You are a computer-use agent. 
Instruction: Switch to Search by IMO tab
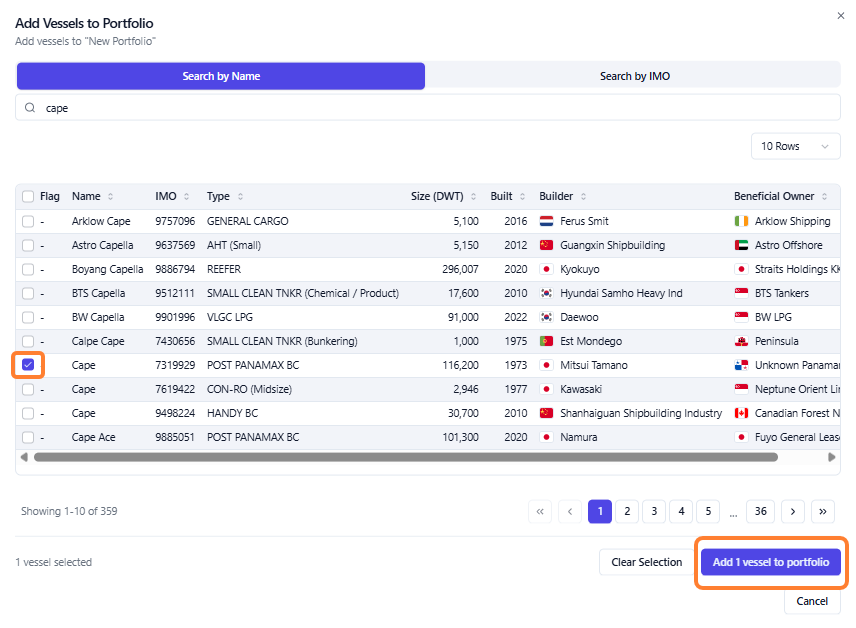[x=634, y=76]
